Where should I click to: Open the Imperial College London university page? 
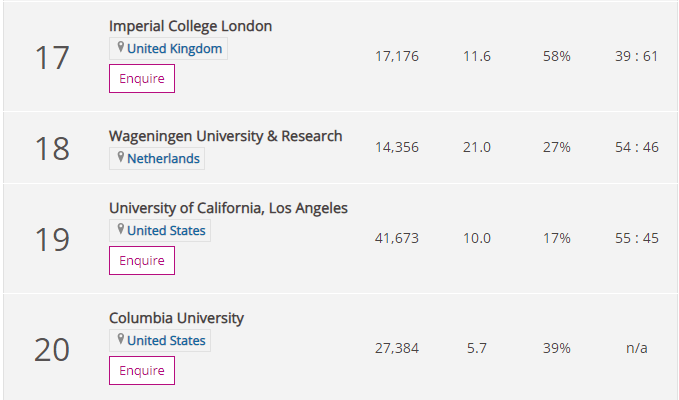(191, 26)
